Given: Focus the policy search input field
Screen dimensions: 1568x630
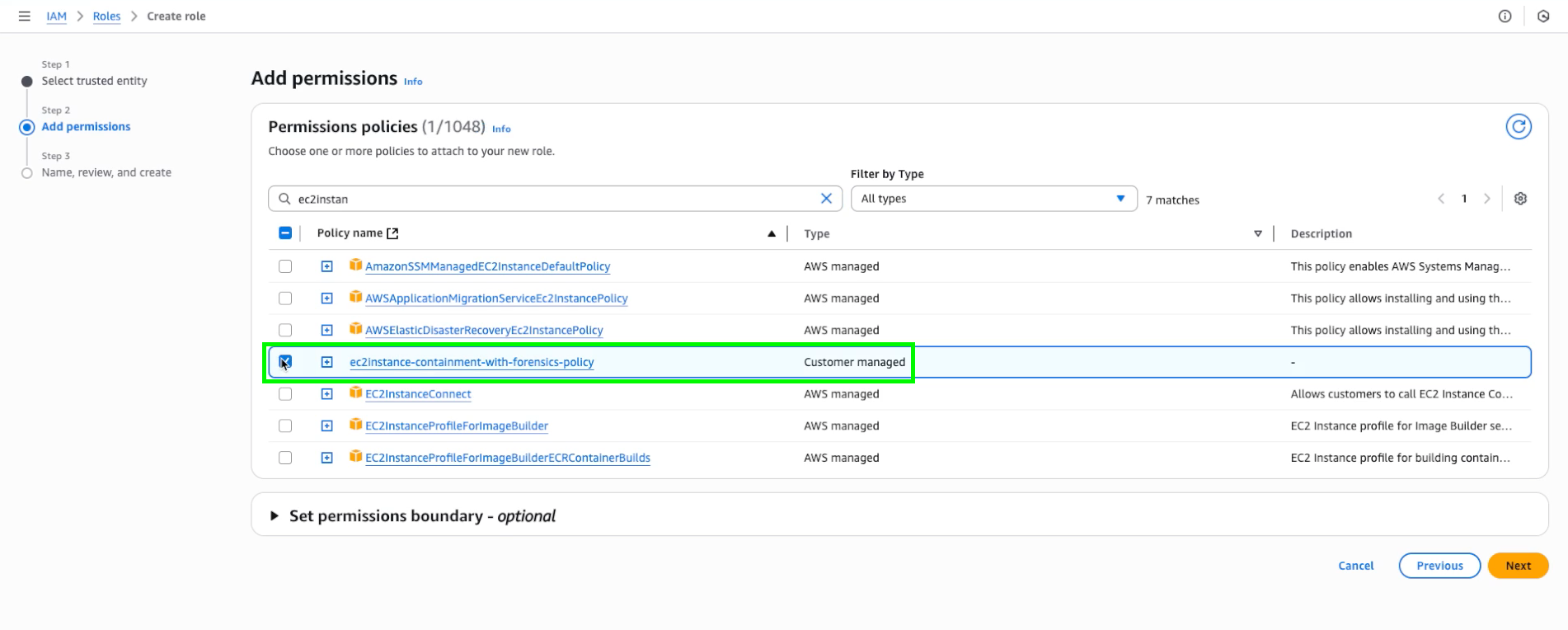Looking at the screenshot, I should point(555,199).
